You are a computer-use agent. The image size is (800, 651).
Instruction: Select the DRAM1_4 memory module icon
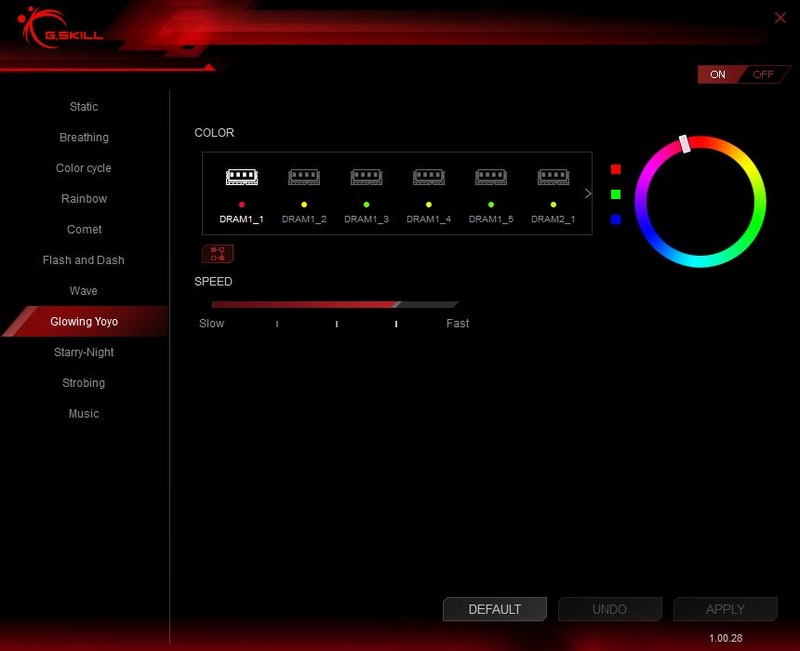[x=429, y=177]
